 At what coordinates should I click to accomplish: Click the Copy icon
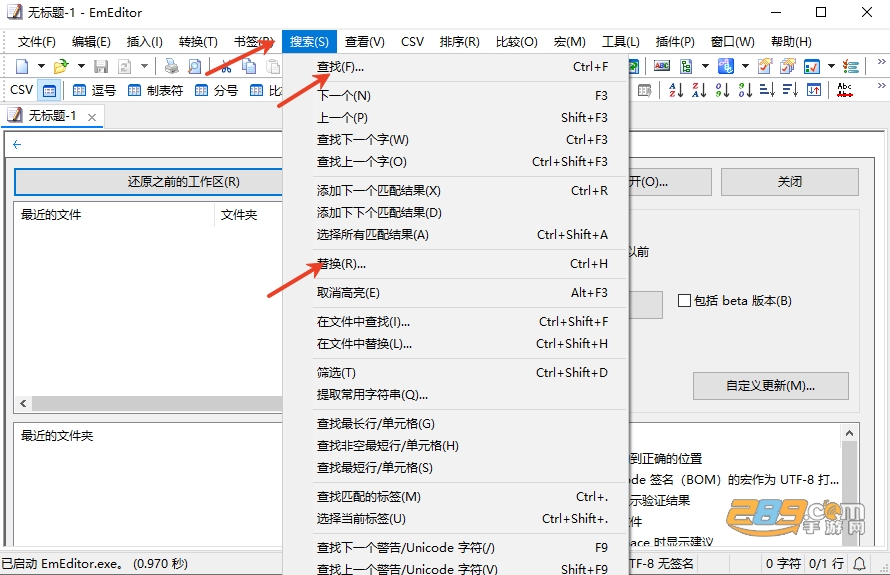[249, 66]
